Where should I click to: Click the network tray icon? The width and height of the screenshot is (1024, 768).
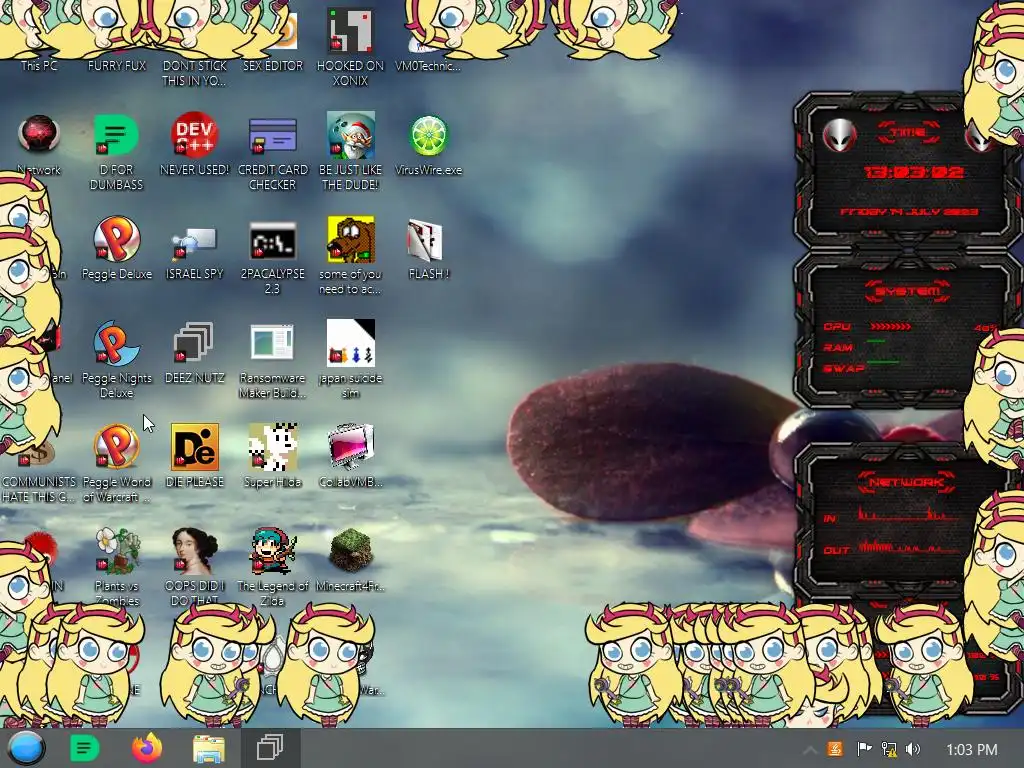pos(889,749)
